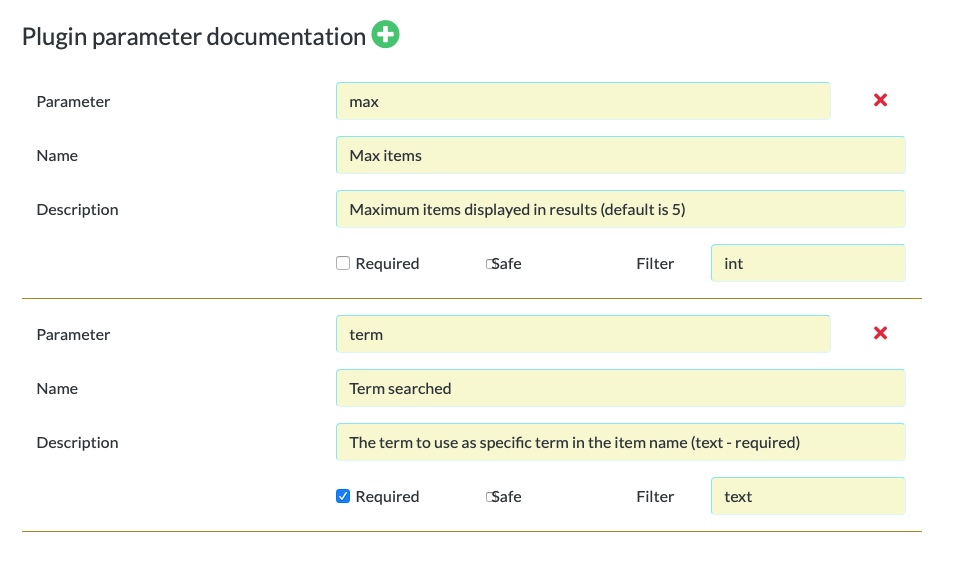Image resolution: width=979 pixels, height=567 pixels.
Task: Click the Safe label in term parameter block
Action: point(506,496)
